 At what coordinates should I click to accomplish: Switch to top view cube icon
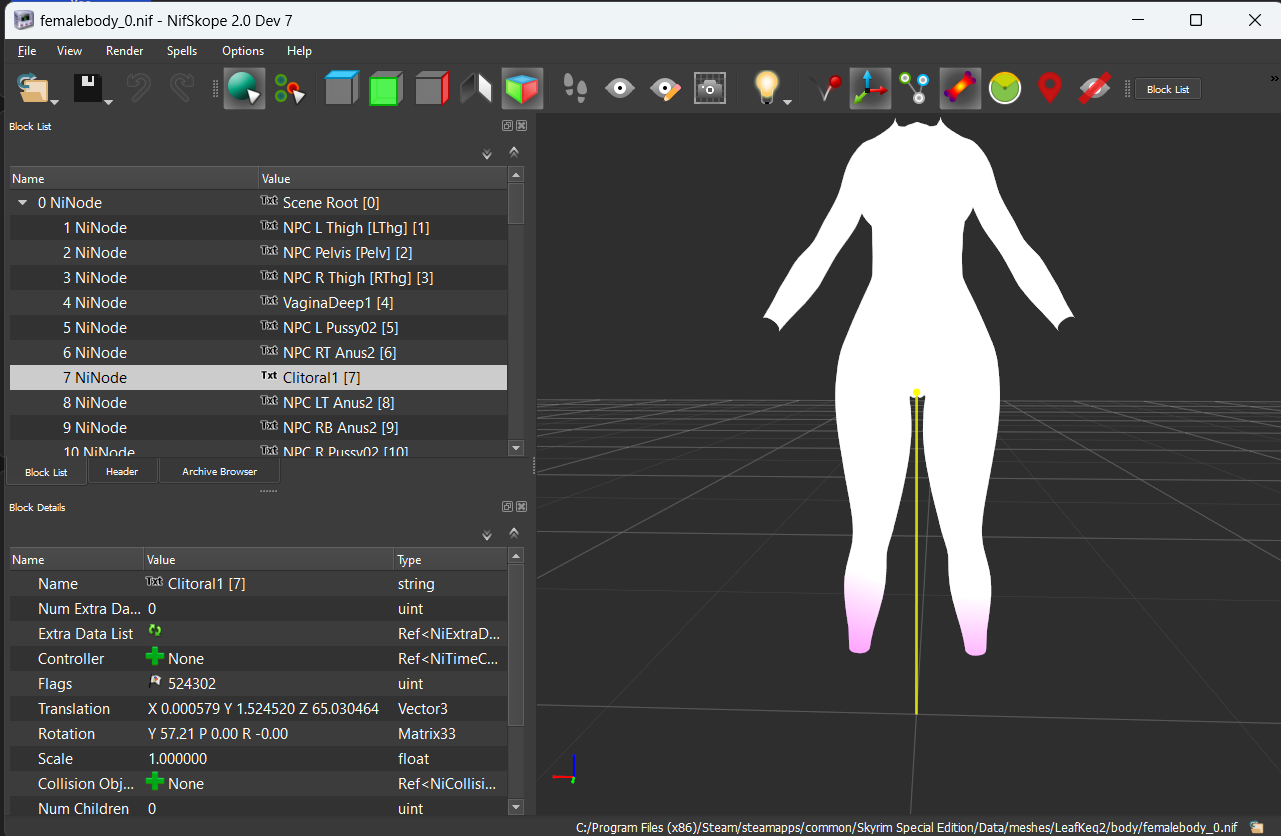click(x=341, y=89)
